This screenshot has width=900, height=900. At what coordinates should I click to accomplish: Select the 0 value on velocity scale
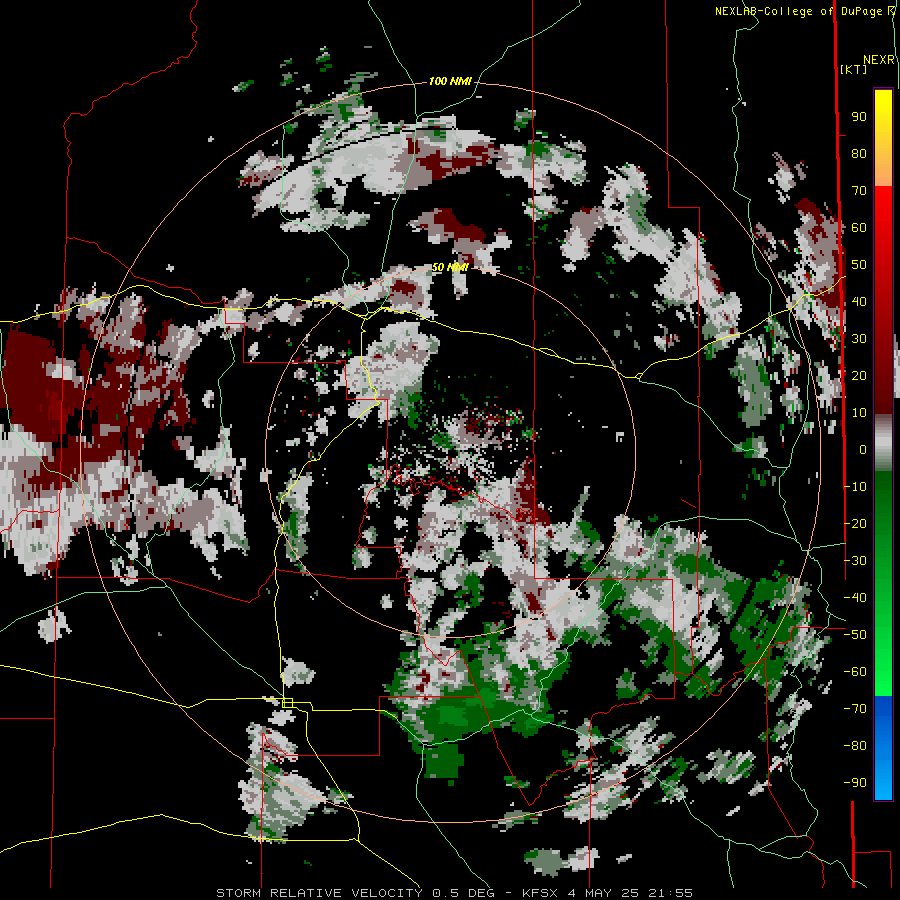[863, 450]
